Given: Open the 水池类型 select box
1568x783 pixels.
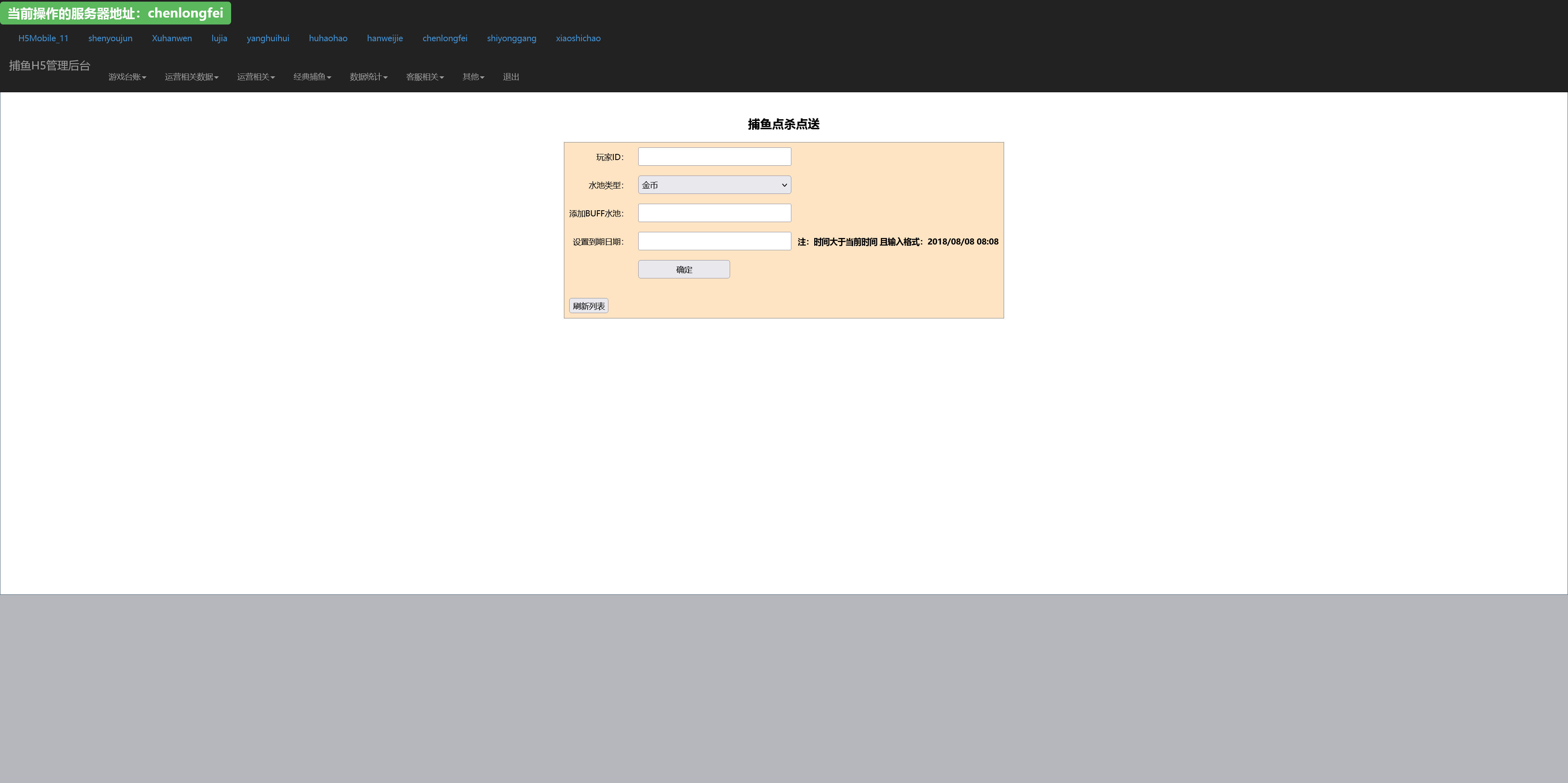Looking at the screenshot, I should [714, 185].
